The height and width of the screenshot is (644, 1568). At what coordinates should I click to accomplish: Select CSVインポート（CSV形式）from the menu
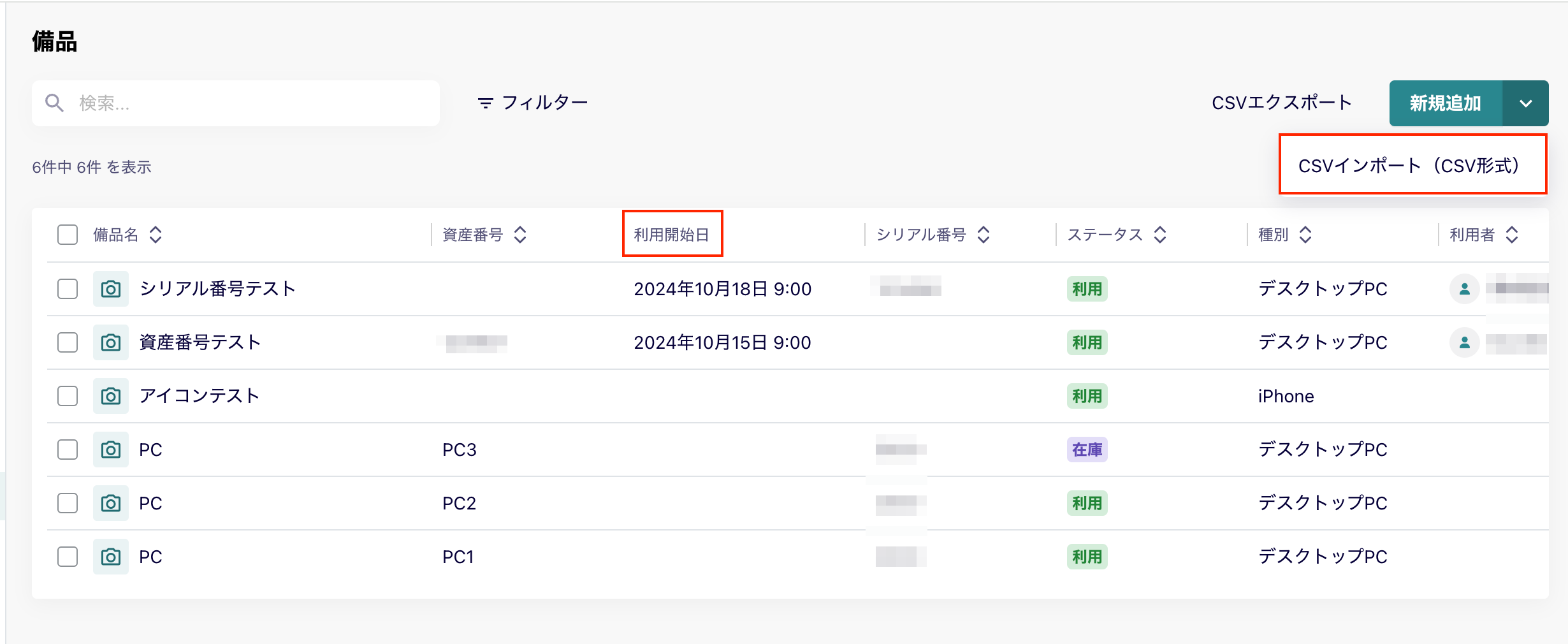pos(1412,165)
